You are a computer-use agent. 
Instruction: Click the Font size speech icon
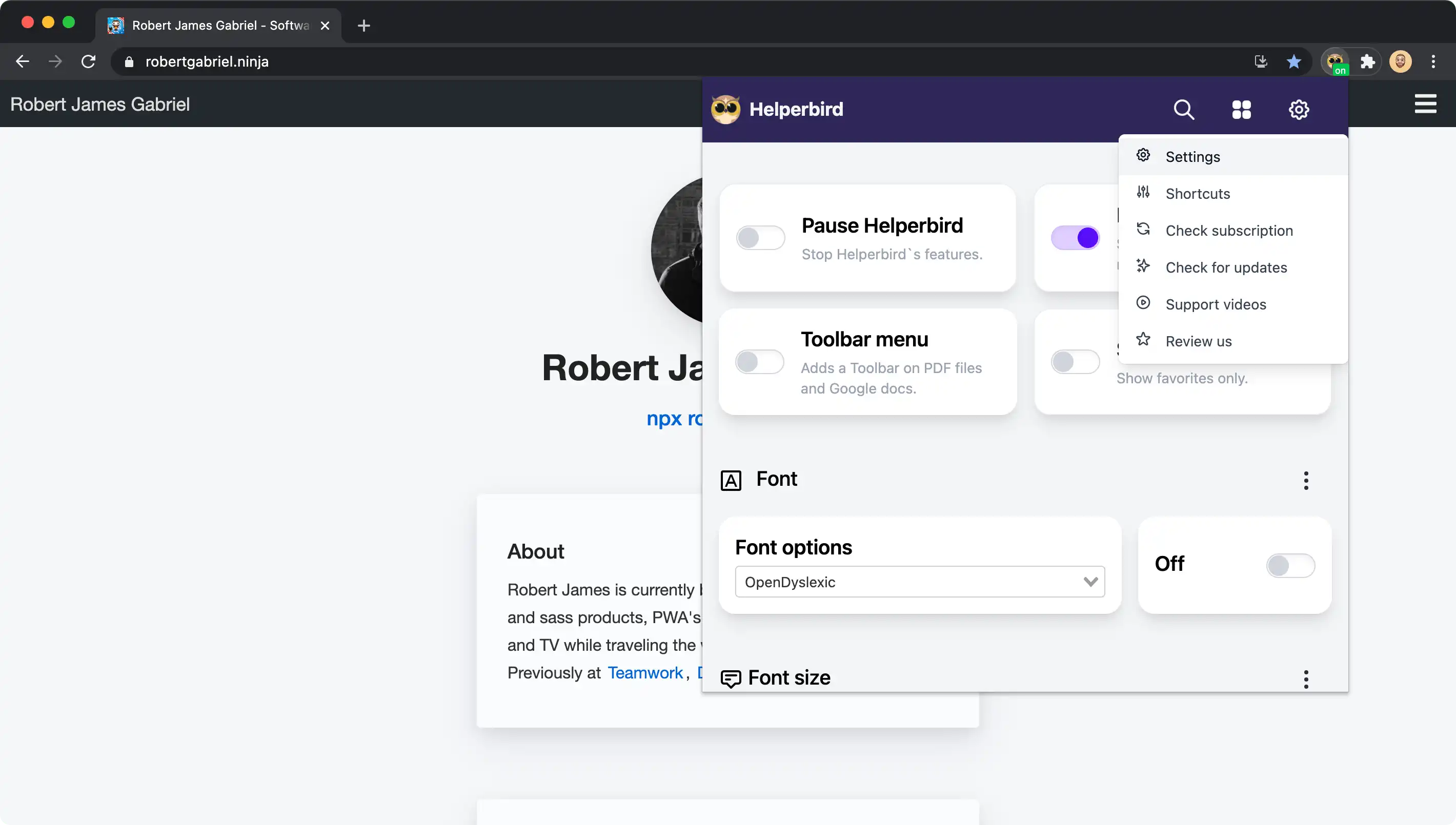[x=731, y=678]
